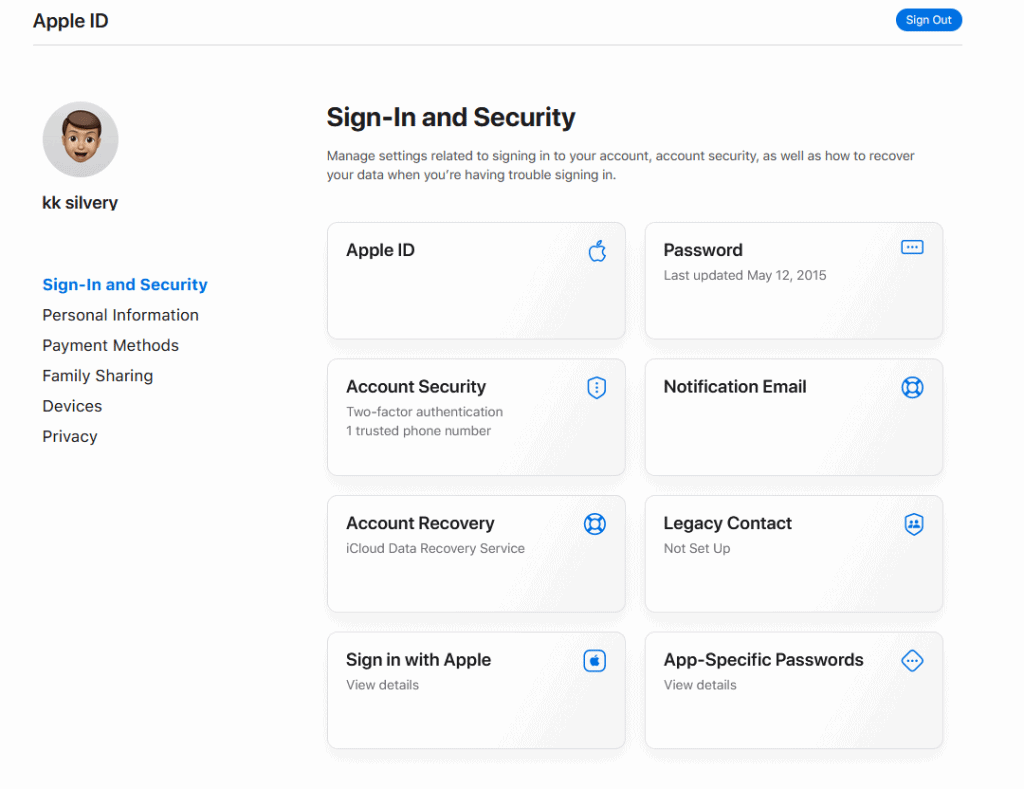Click 'View details' under App-Specific Passwords

[x=700, y=684]
